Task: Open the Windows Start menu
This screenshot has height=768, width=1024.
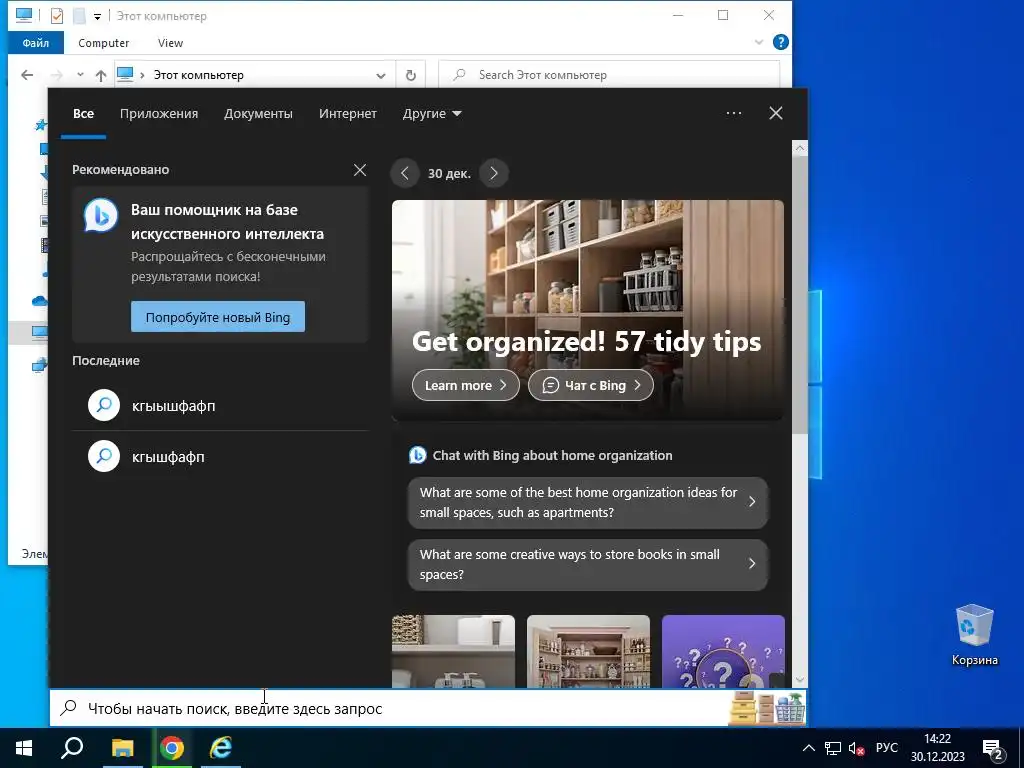Action: [x=24, y=748]
